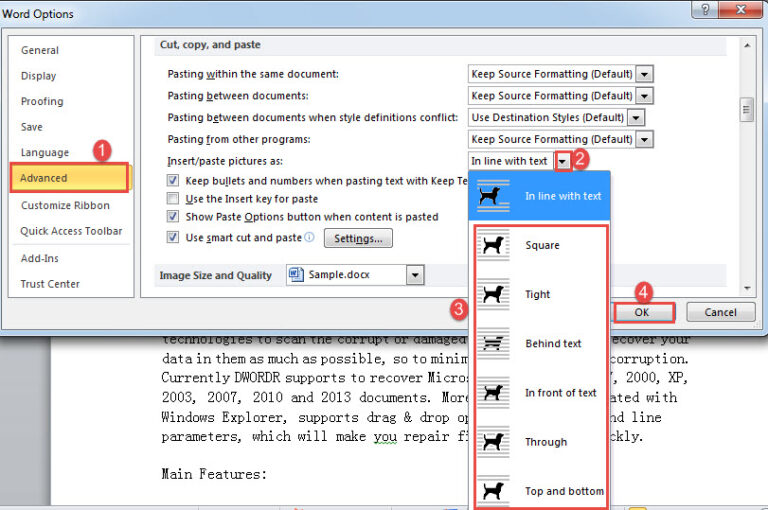This screenshot has height=510, width=768.
Task: Pick the Through wrapping dog icon
Action: tap(493, 441)
